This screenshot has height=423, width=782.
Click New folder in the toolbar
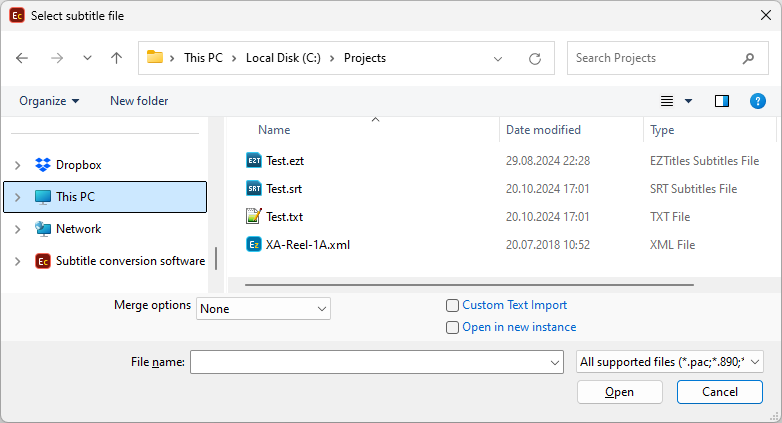point(139,101)
